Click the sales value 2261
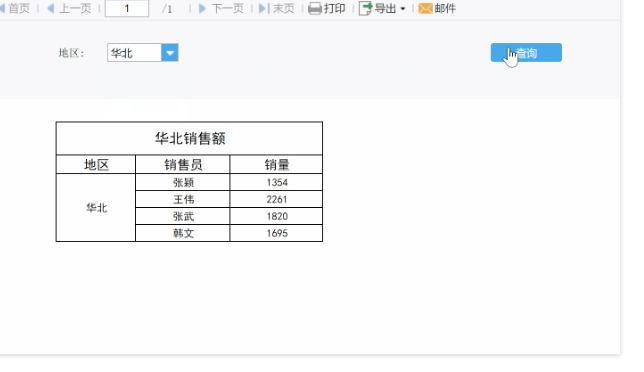644x372 pixels. click(276, 199)
